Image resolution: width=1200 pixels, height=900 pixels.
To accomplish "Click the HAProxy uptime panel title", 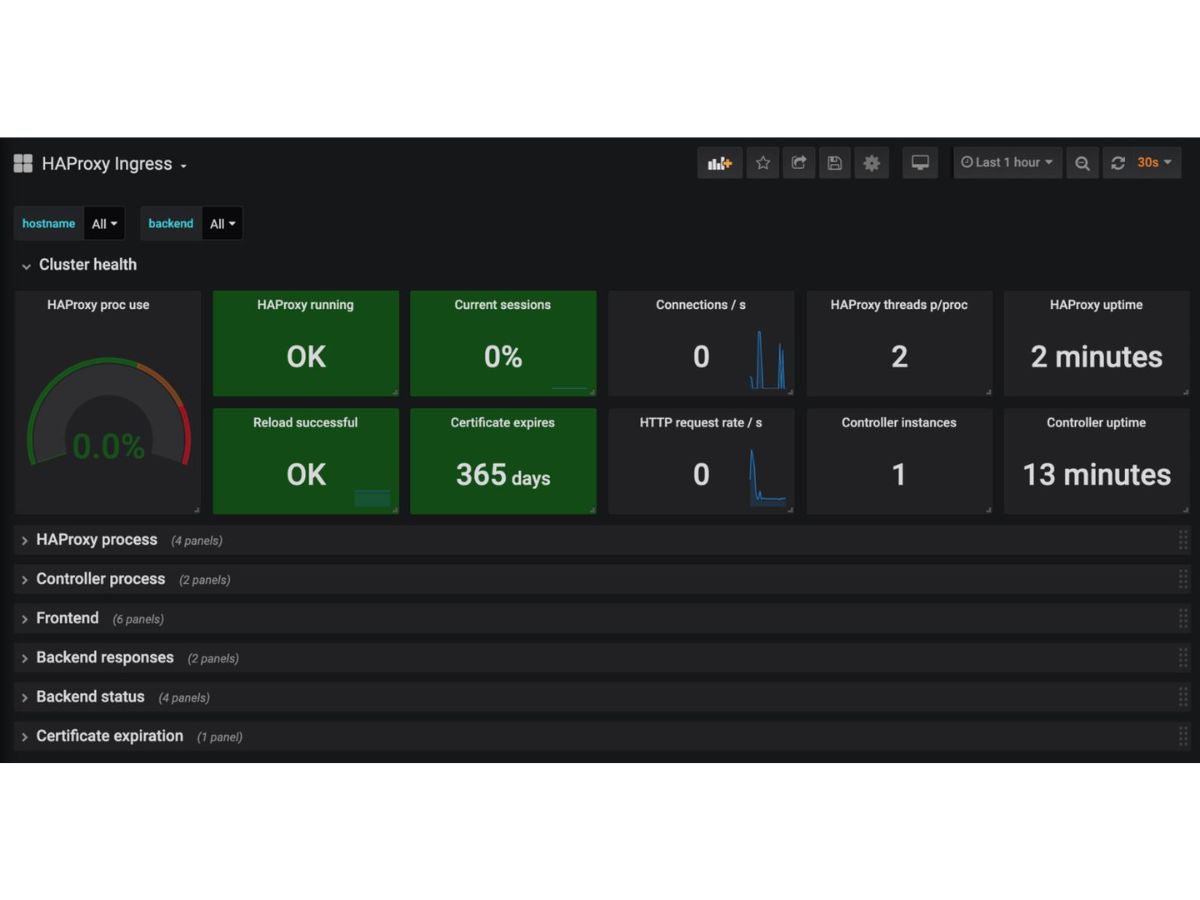I will coord(1096,305).
